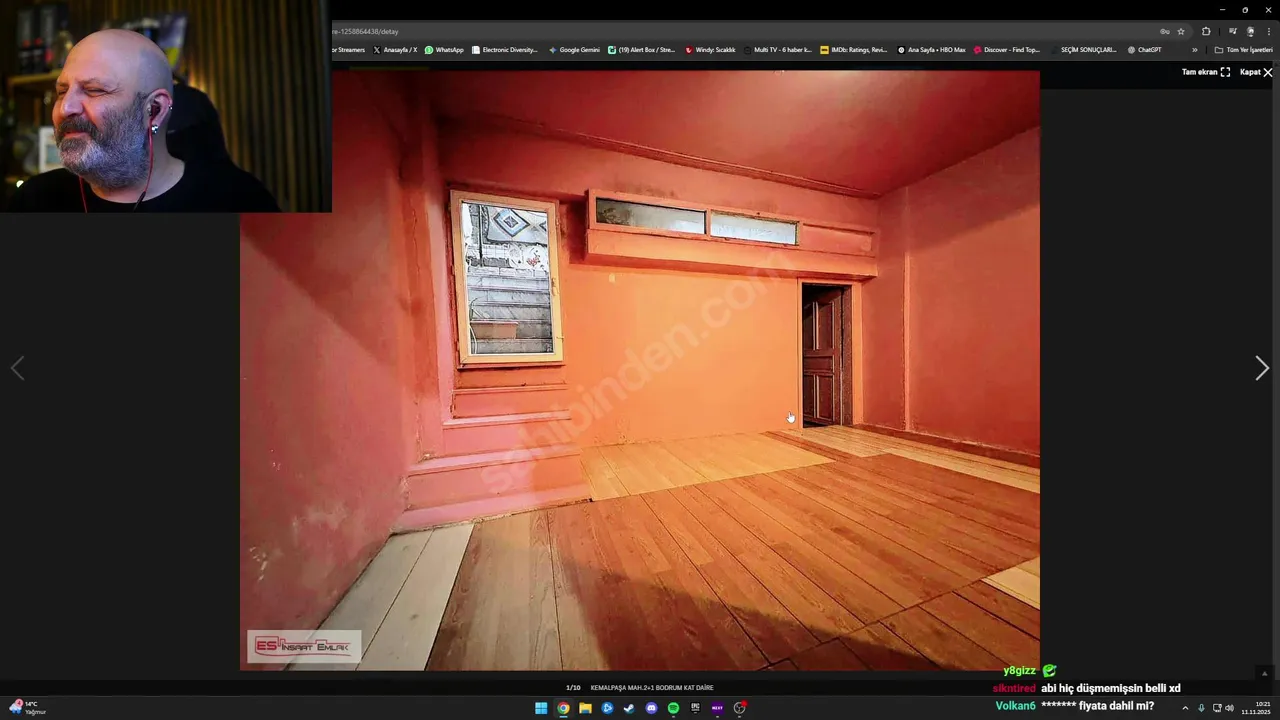Open the Chrome profile avatar
Image resolution: width=1280 pixels, height=720 pixels.
(1250, 31)
